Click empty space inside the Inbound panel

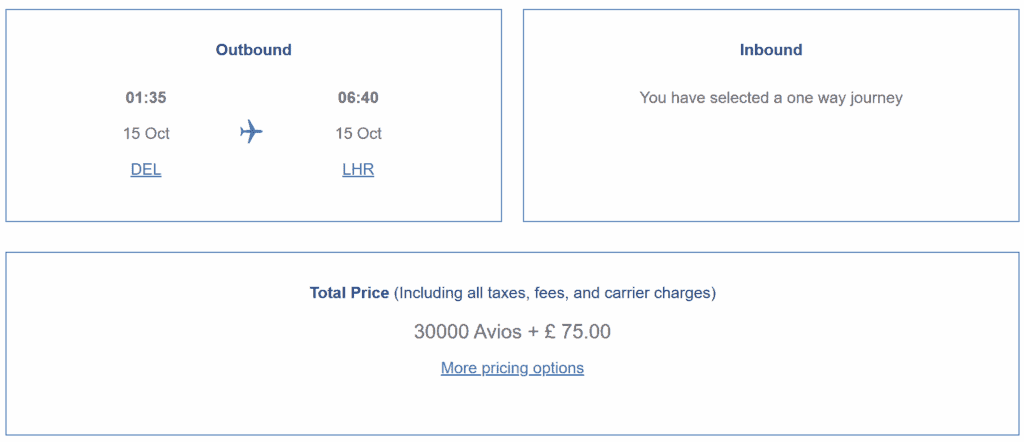[x=771, y=170]
